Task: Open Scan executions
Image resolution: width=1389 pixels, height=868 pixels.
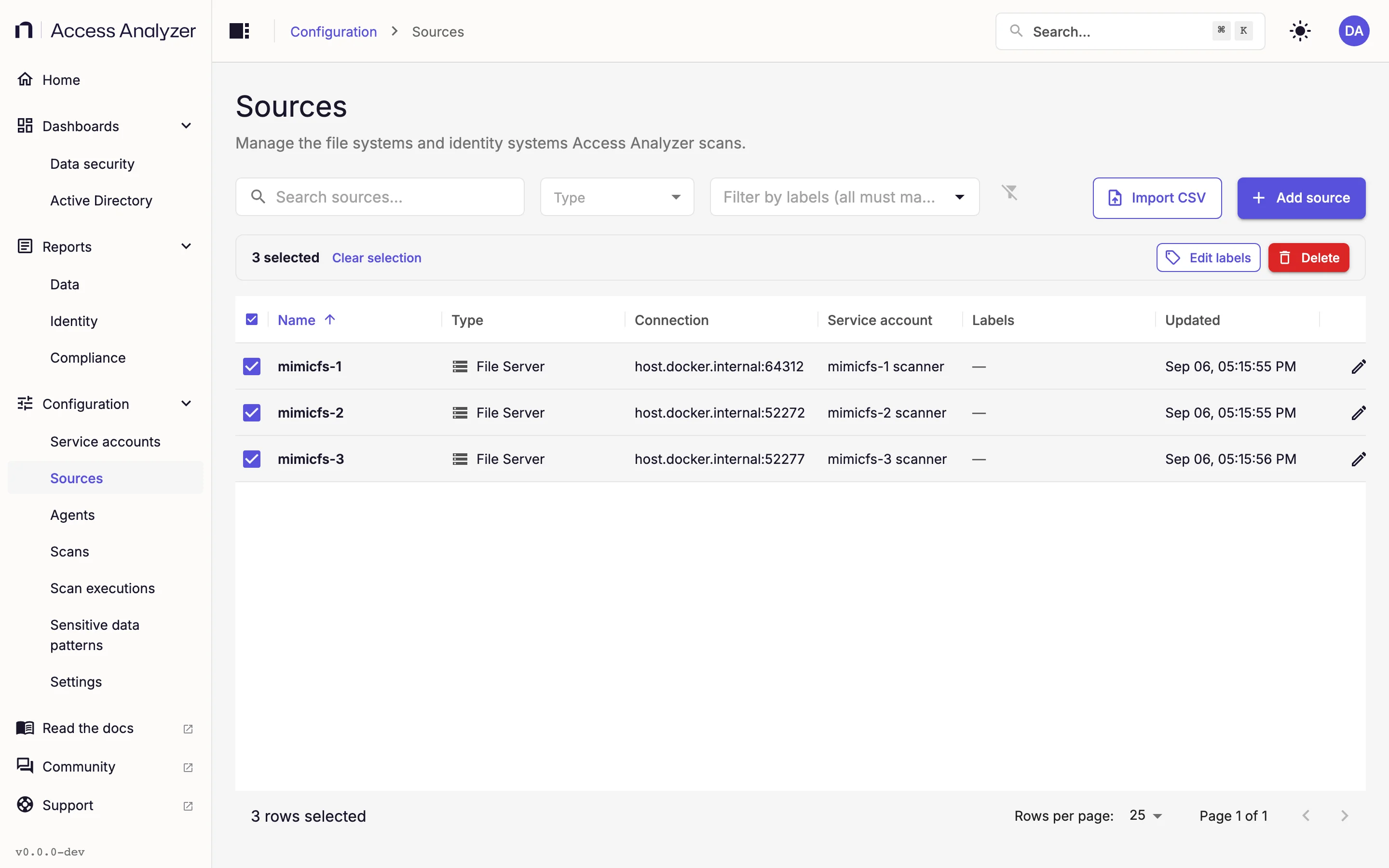Action: pos(102,588)
